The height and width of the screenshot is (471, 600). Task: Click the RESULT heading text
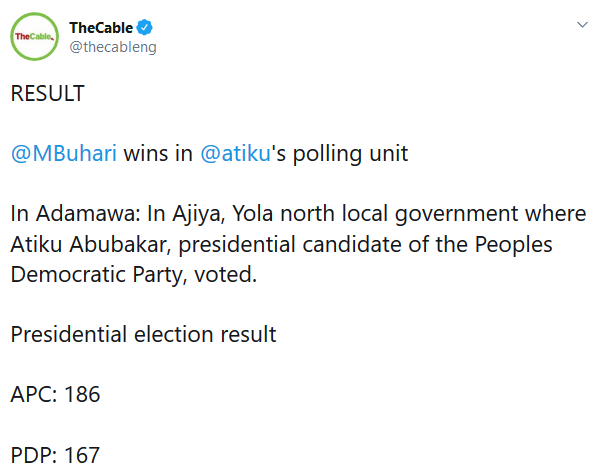[47, 94]
